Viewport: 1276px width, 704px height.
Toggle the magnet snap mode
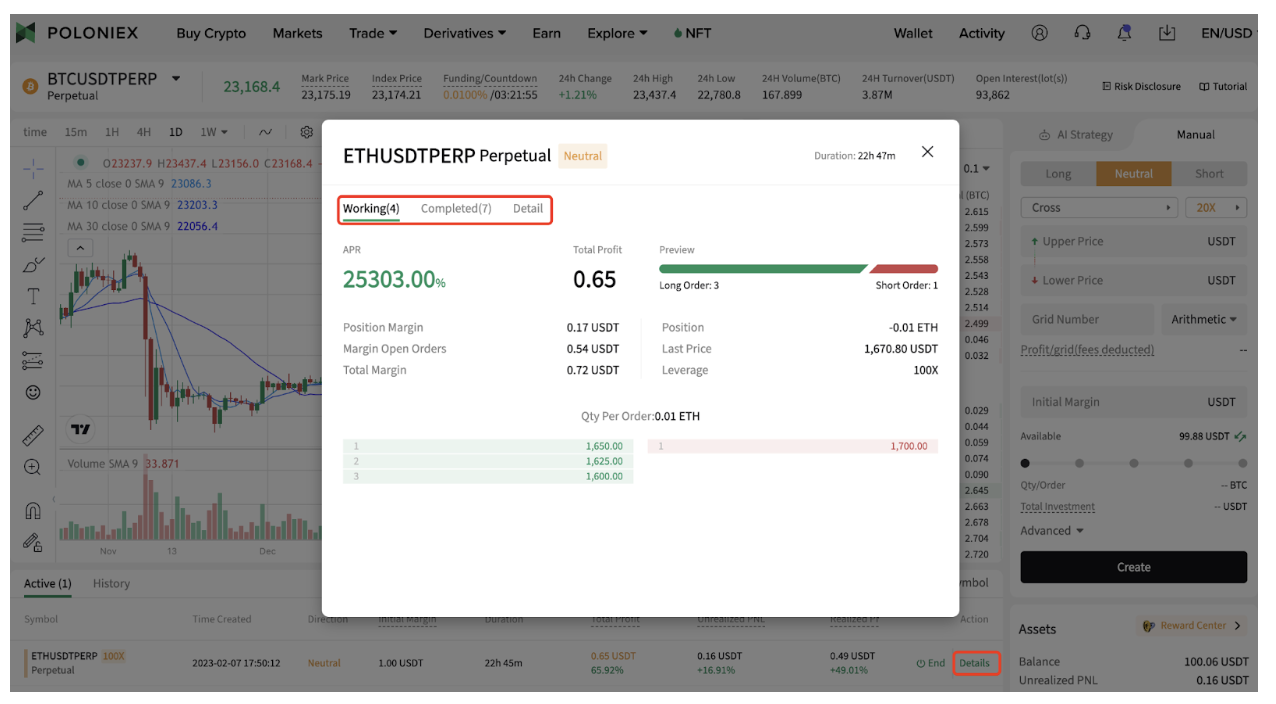pos(33,511)
